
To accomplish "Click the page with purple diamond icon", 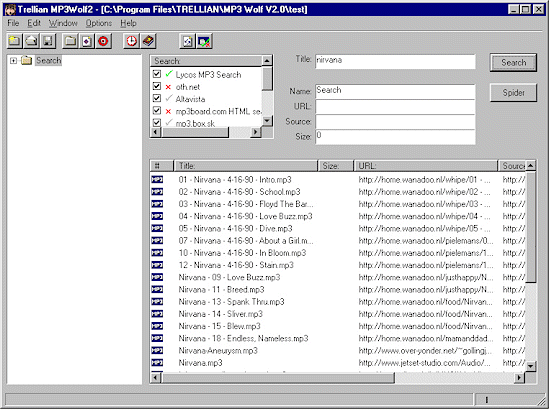I will pyautogui.click(x=87, y=41).
